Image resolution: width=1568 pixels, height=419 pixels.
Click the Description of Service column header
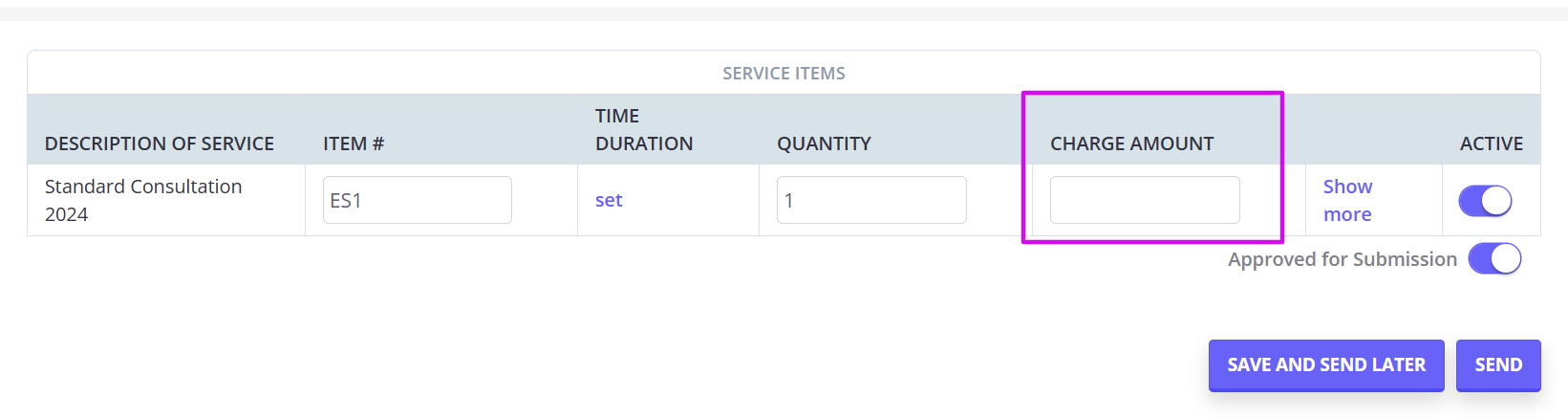point(160,143)
